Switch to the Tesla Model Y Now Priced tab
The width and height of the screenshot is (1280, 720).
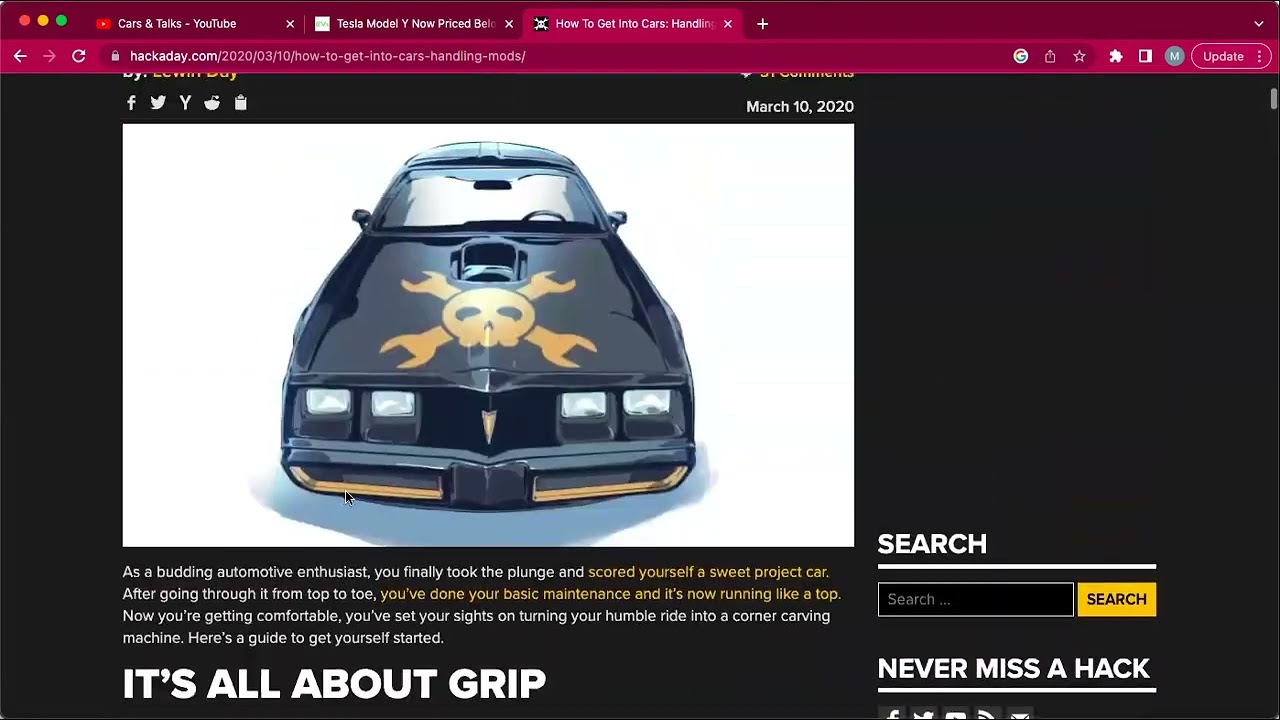(416, 23)
